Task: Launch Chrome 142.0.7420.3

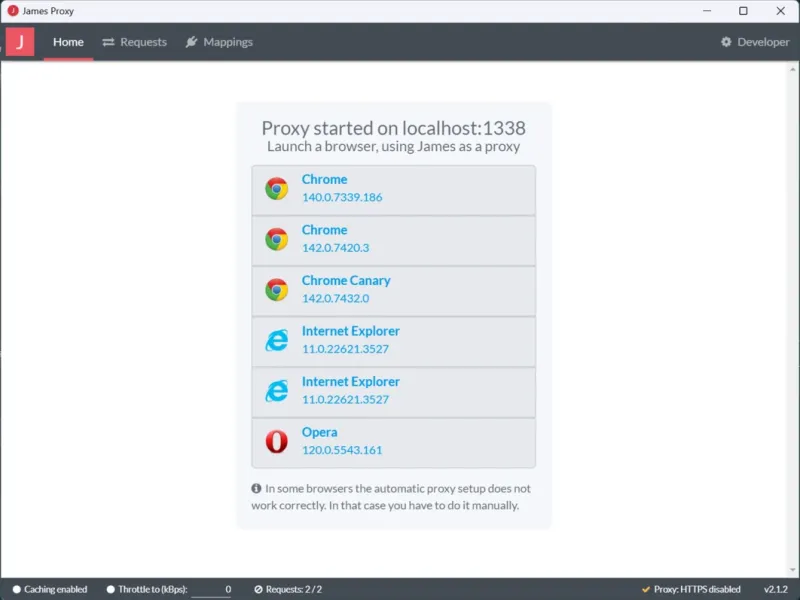Action: point(393,240)
